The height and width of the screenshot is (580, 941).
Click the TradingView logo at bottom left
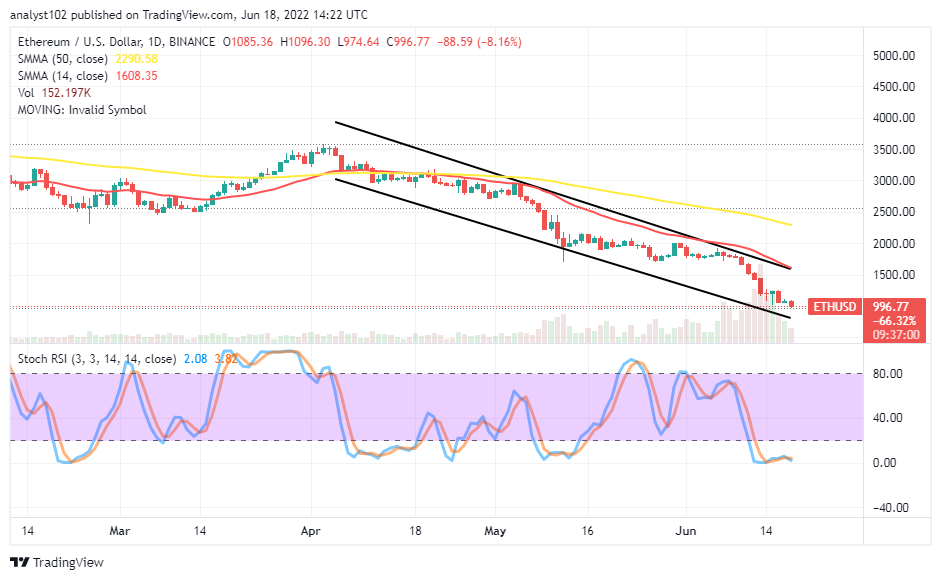click(x=57, y=563)
